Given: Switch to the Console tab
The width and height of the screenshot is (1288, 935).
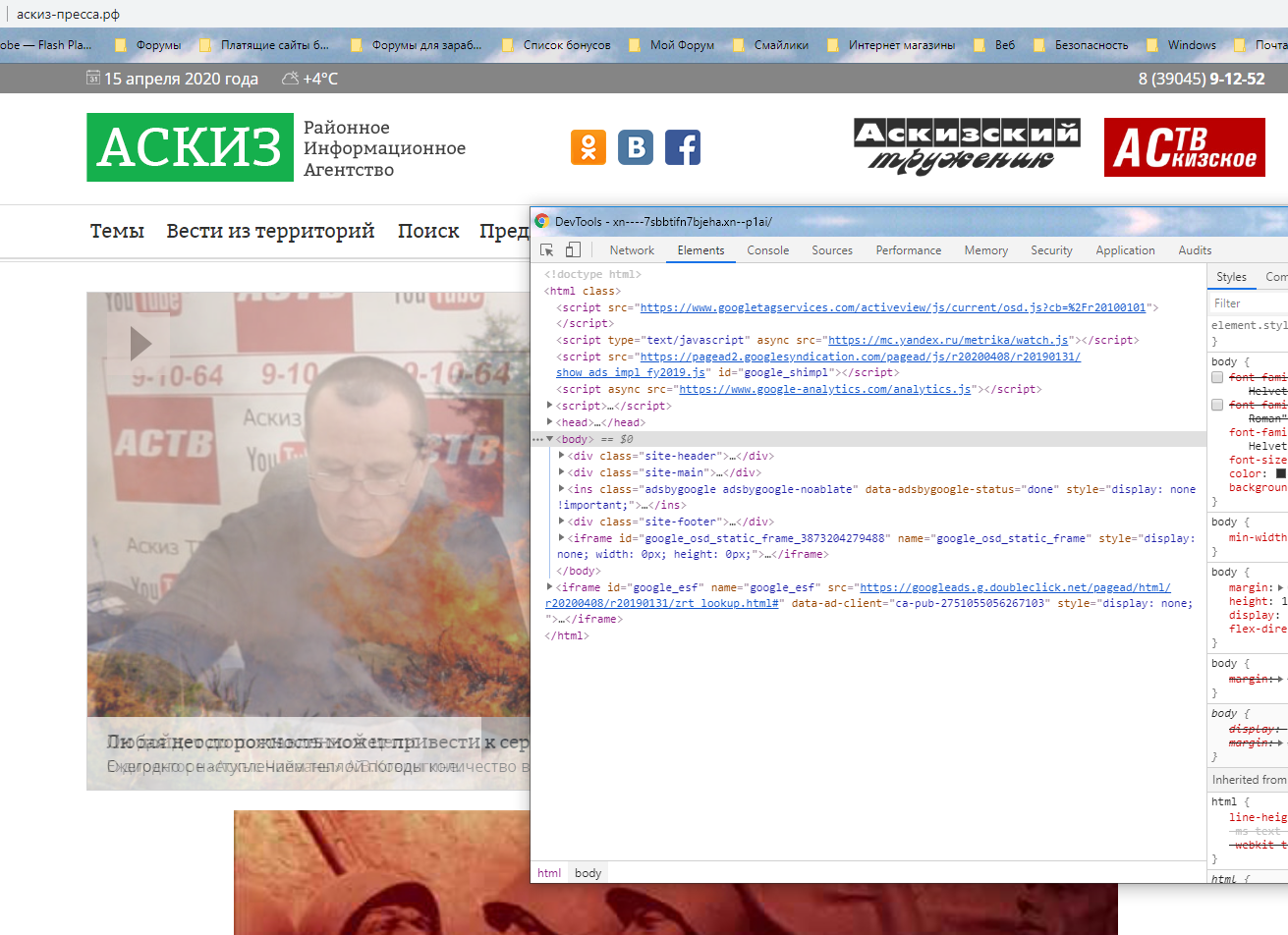Looking at the screenshot, I should (x=767, y=249).
